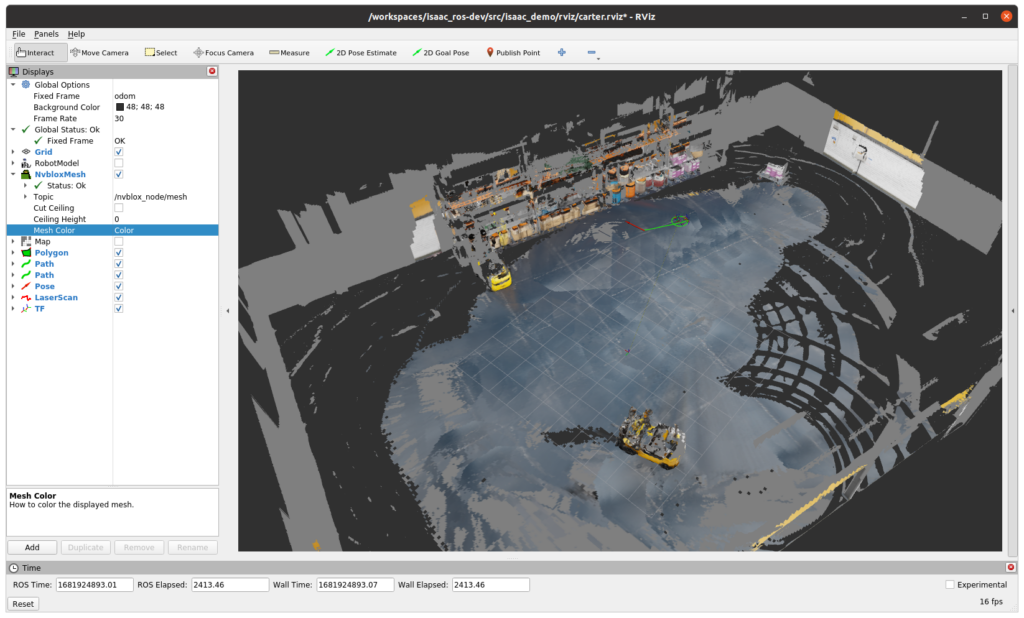Screen dimensions: 1024x618
Task: Click the Add display button
Action: tap(32, 547)
